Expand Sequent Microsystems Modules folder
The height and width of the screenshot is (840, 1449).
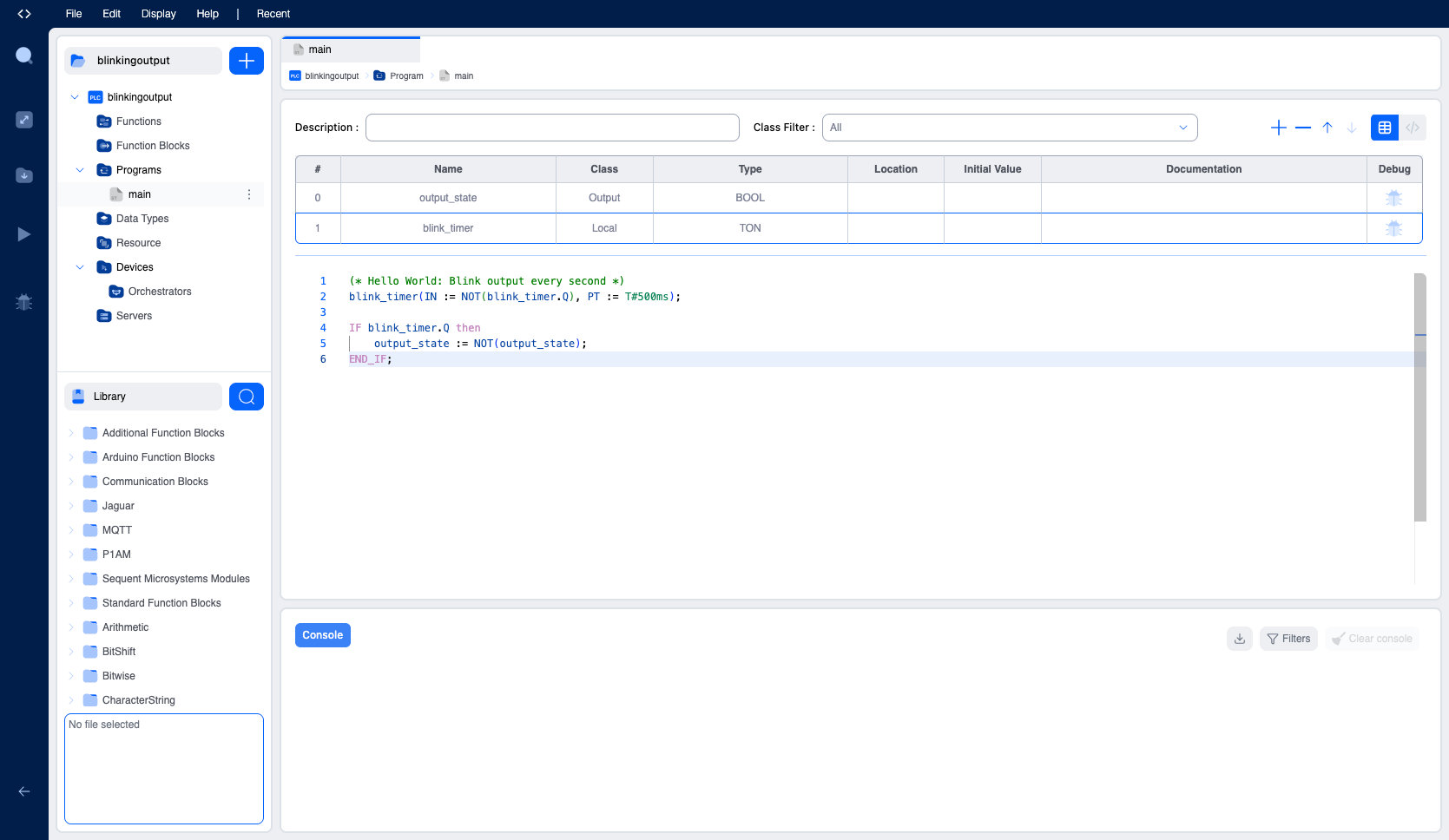coord(71,579)
